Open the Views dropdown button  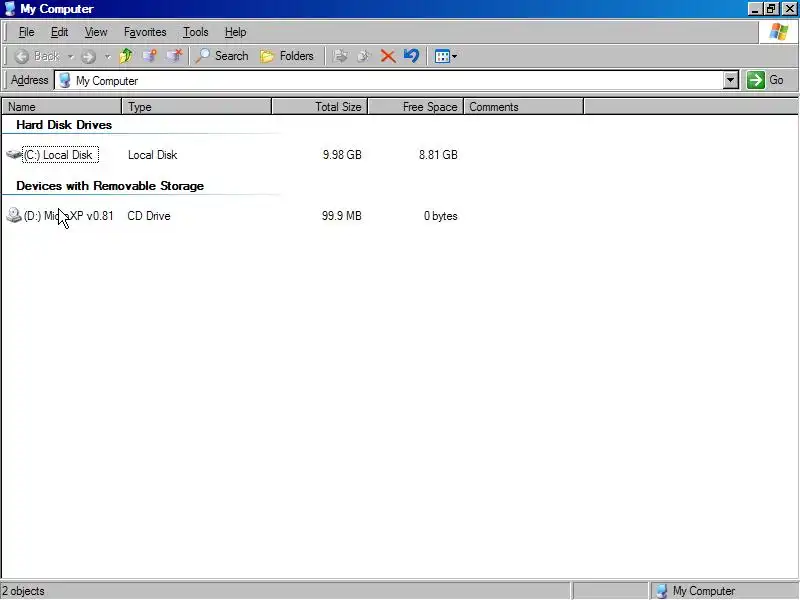[445, 56]
